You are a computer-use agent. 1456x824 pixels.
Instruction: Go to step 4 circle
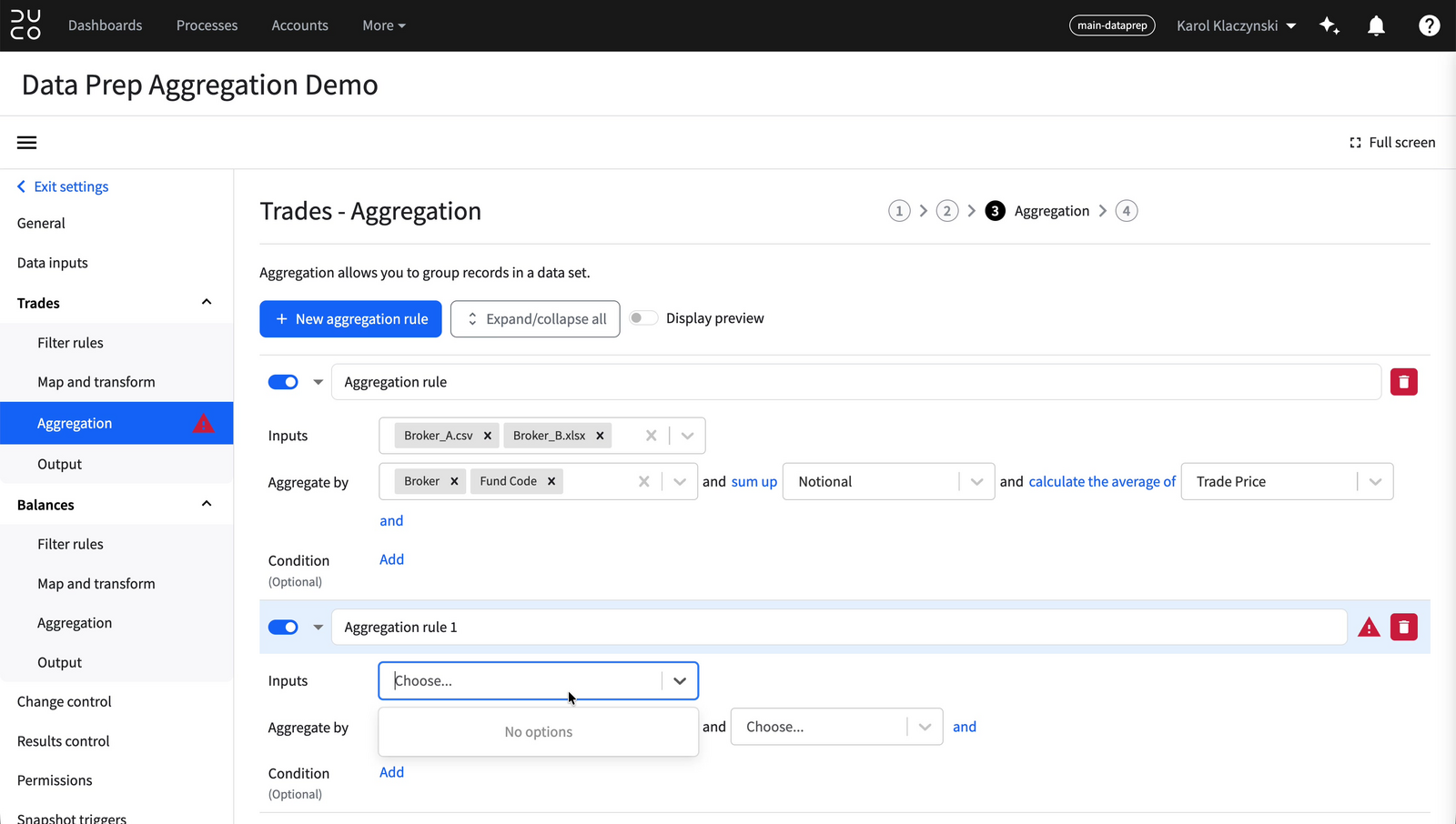point(1127,211)
